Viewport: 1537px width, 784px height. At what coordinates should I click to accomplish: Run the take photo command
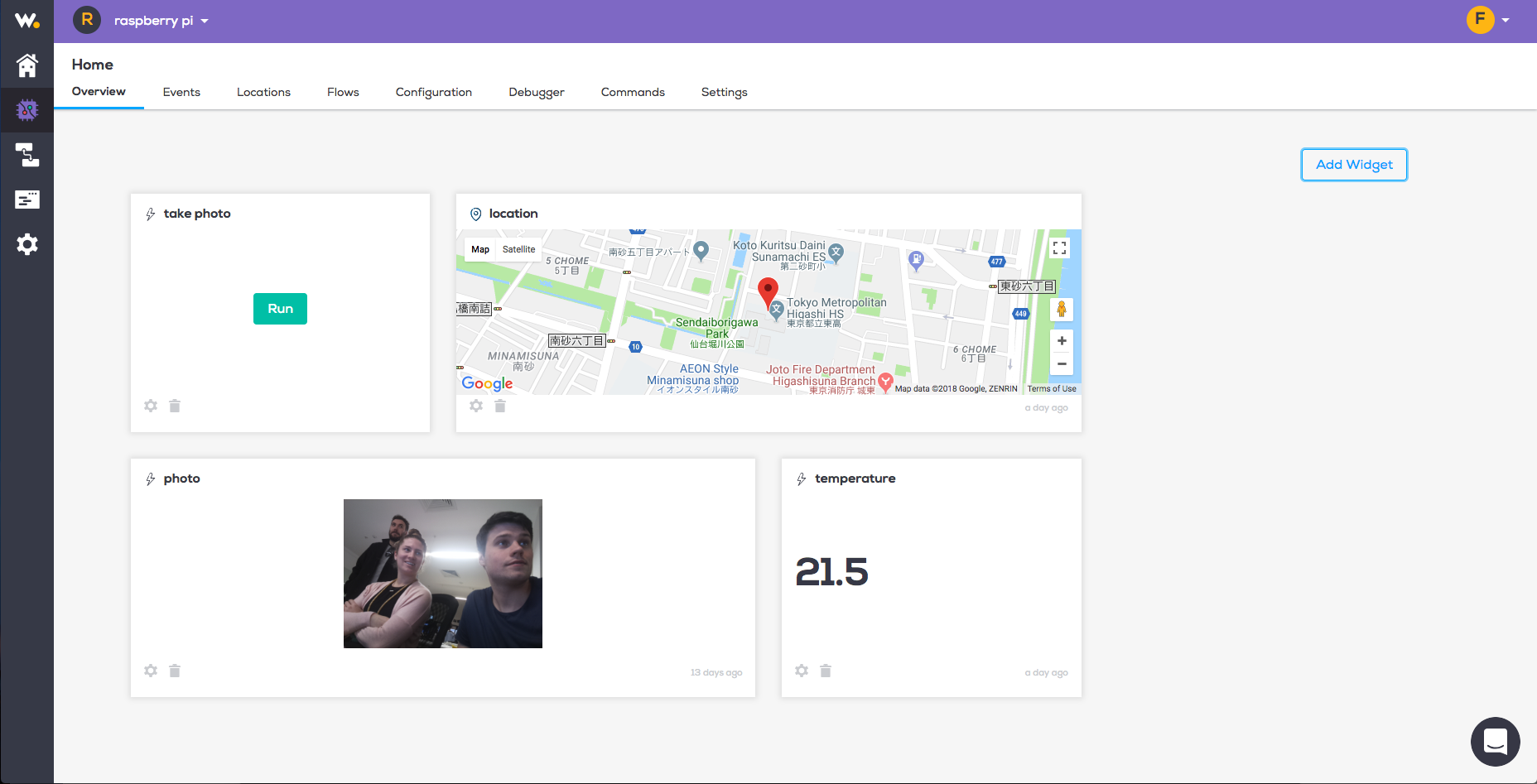click(x=280, y=309)
